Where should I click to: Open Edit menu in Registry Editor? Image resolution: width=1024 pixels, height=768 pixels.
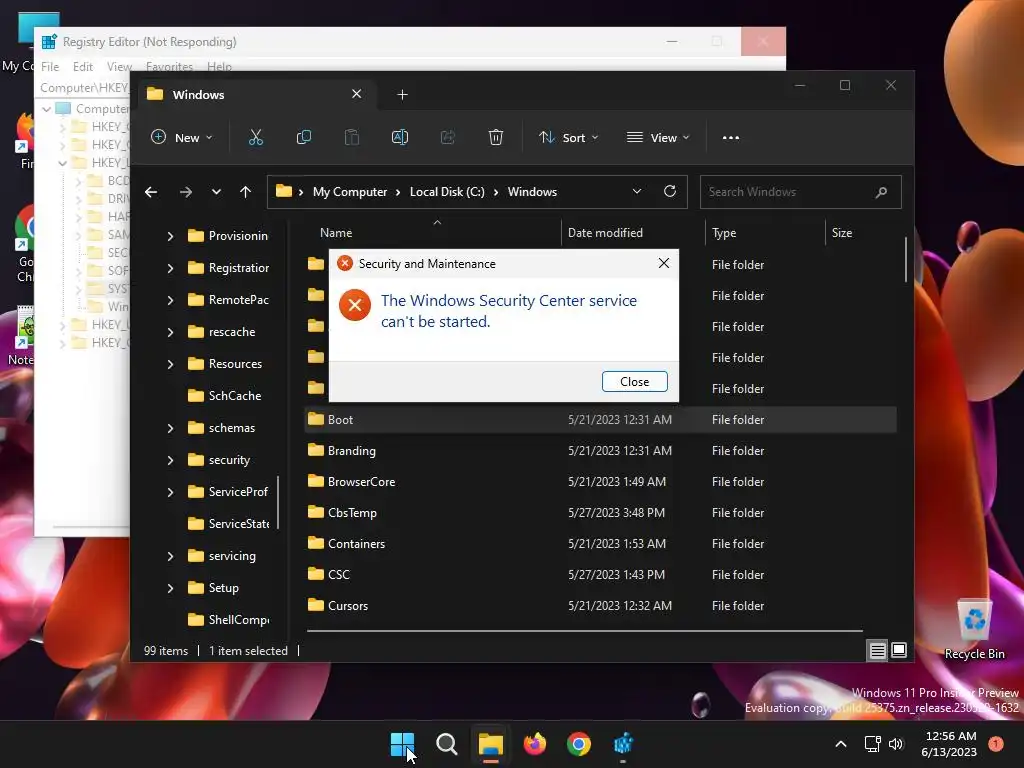82,67
